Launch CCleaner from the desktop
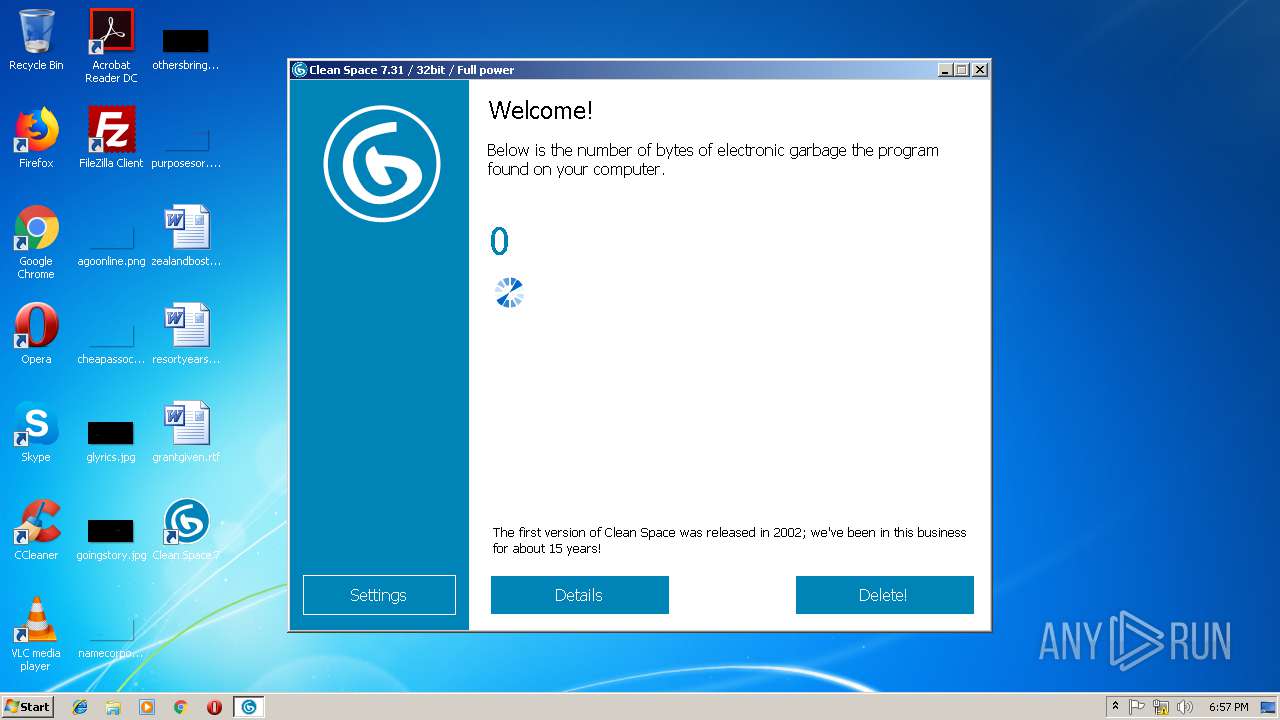This screenshot has width=1280, height=720. 36,530
